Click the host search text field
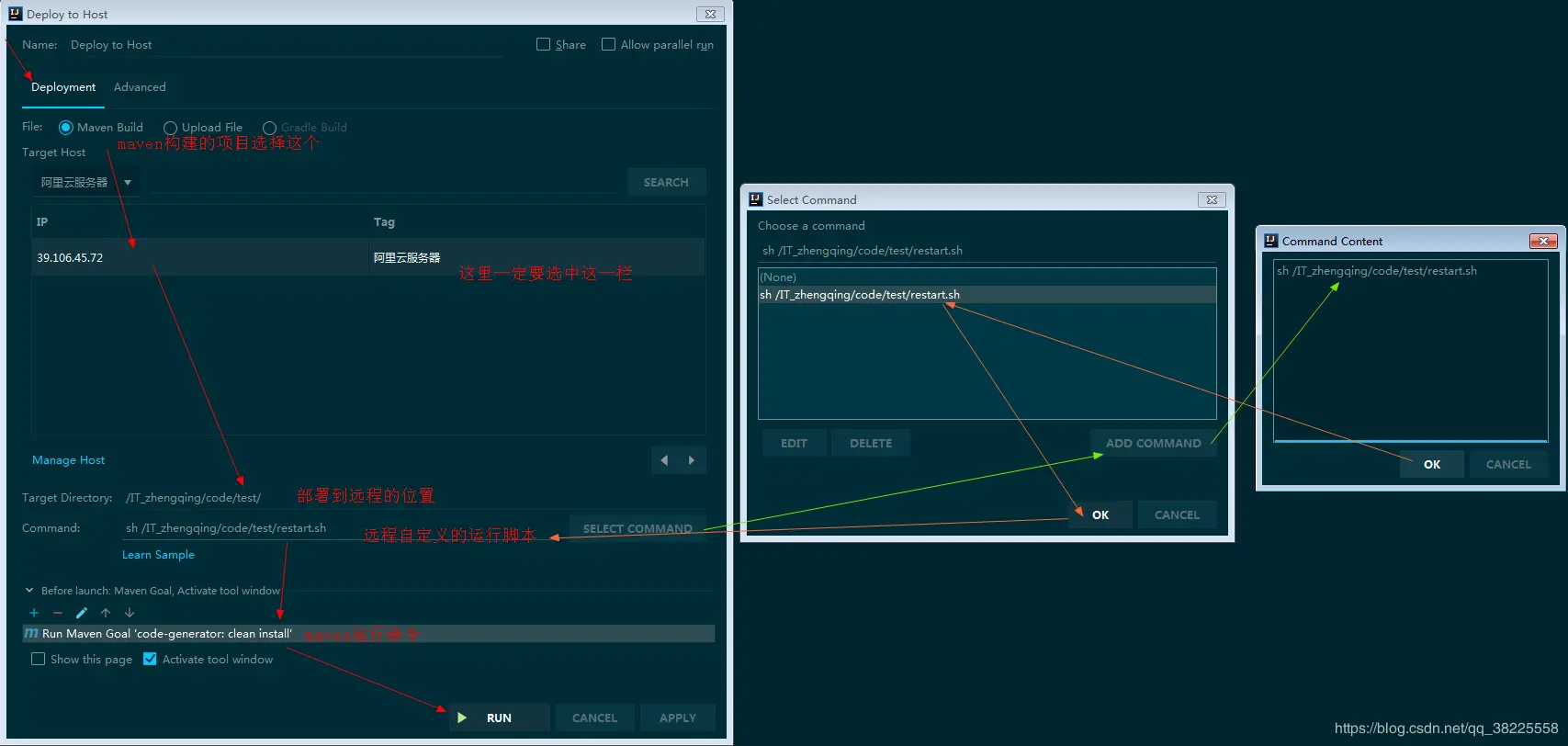Viewport: 1568px width, 746px height. pyautogui.click(x=384, y=182)
